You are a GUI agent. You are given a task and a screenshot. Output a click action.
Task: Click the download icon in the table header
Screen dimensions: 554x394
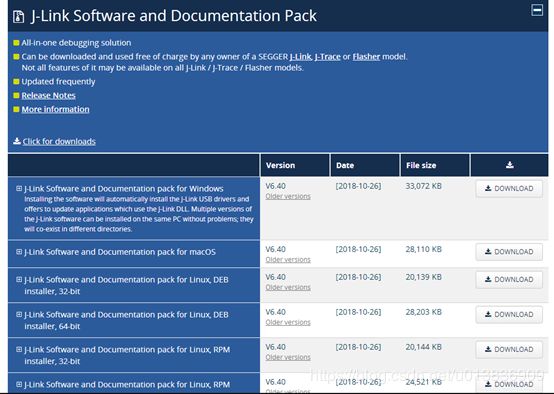[x=509, y=165]
